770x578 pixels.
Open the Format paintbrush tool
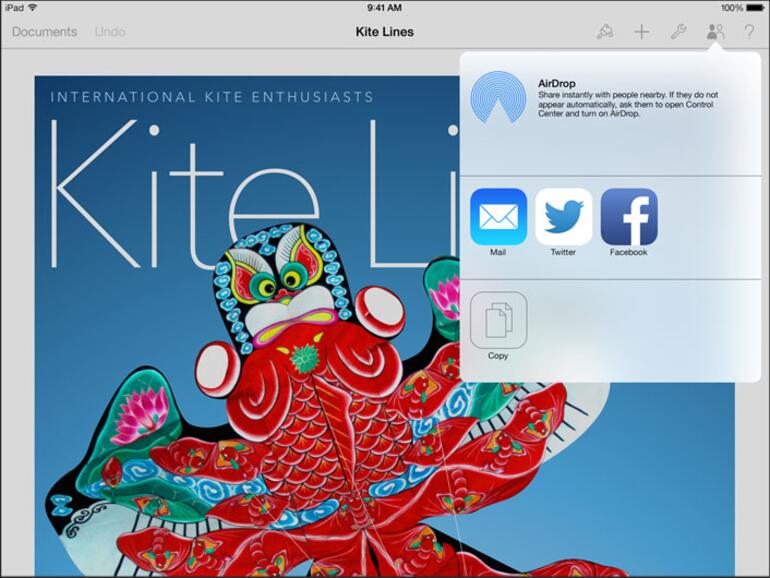pyautogui.click(x=605, y=32)
